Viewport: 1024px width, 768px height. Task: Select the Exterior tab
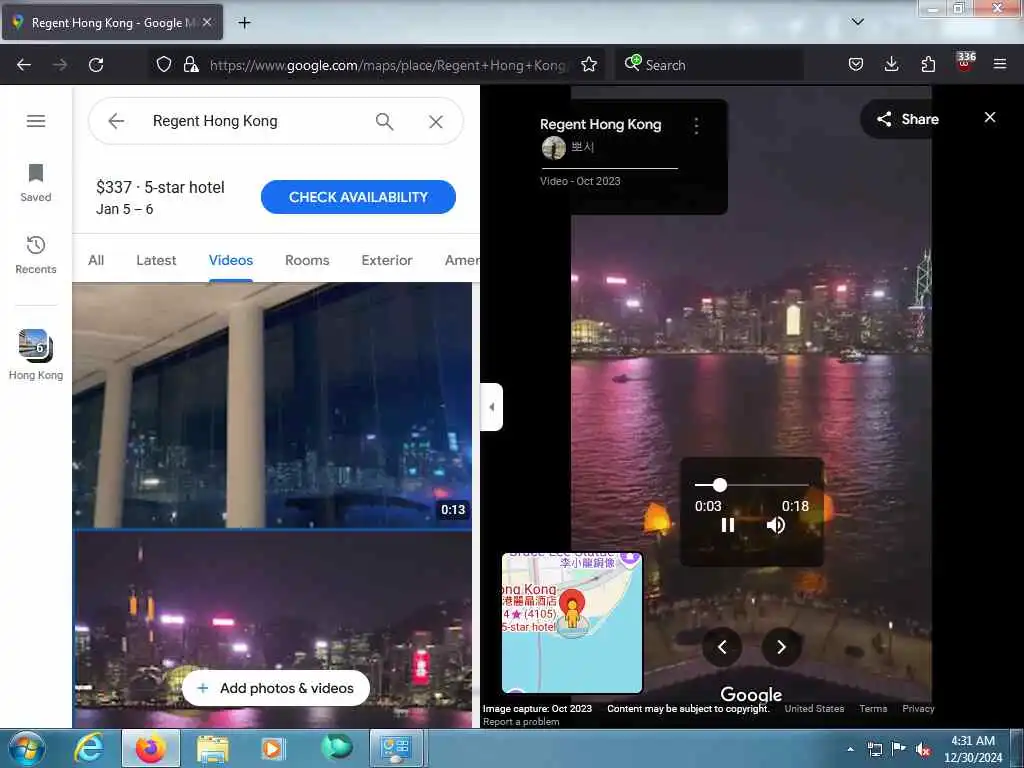[387, 260]
